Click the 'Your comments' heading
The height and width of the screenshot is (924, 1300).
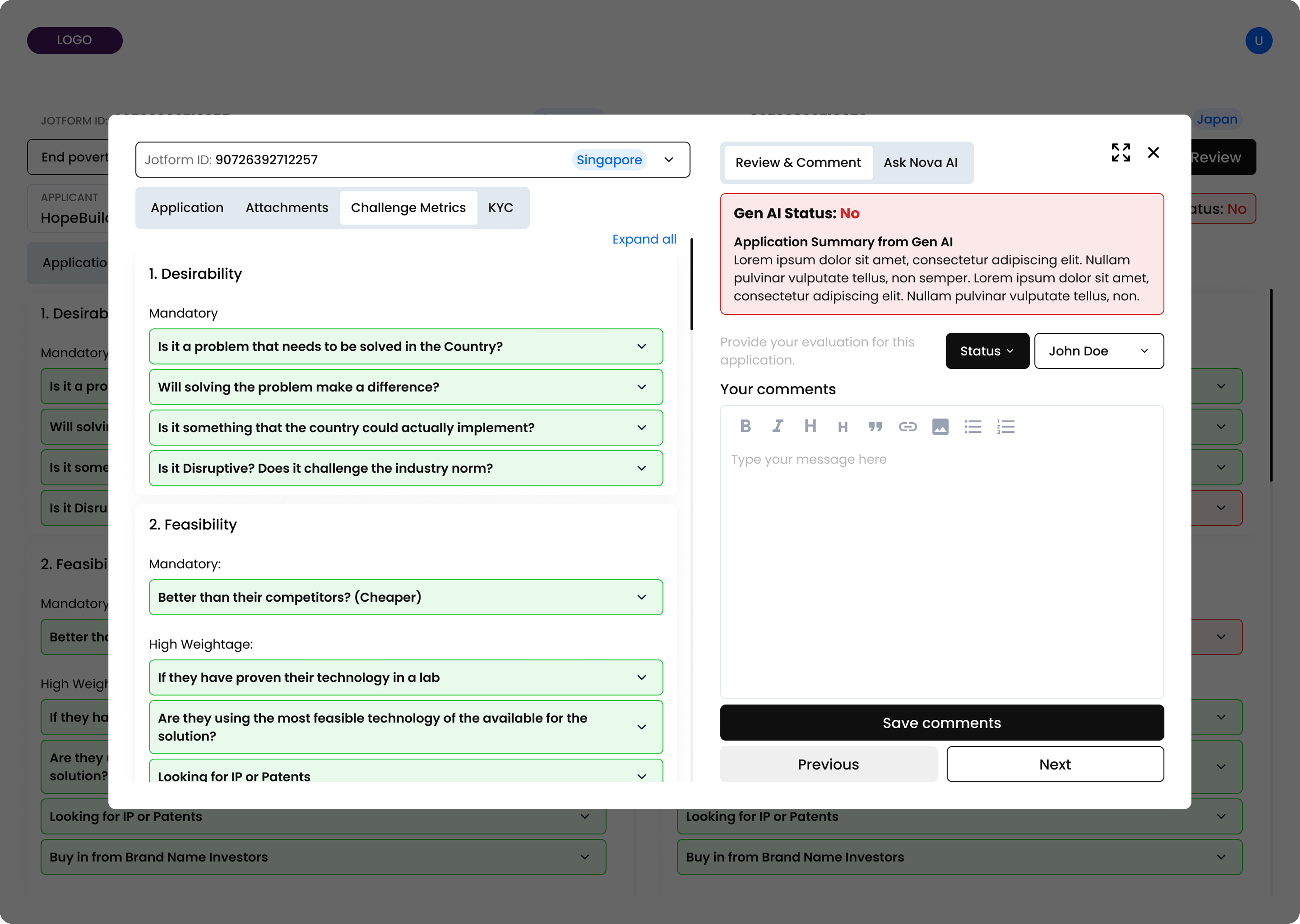778,389
